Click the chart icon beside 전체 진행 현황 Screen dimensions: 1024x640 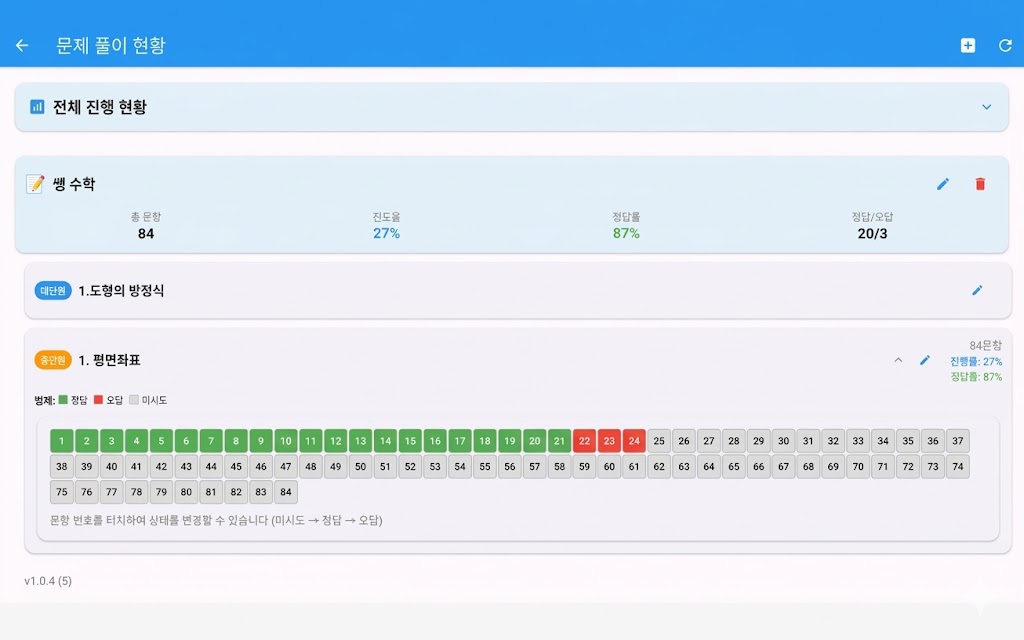tap(37, 107)
